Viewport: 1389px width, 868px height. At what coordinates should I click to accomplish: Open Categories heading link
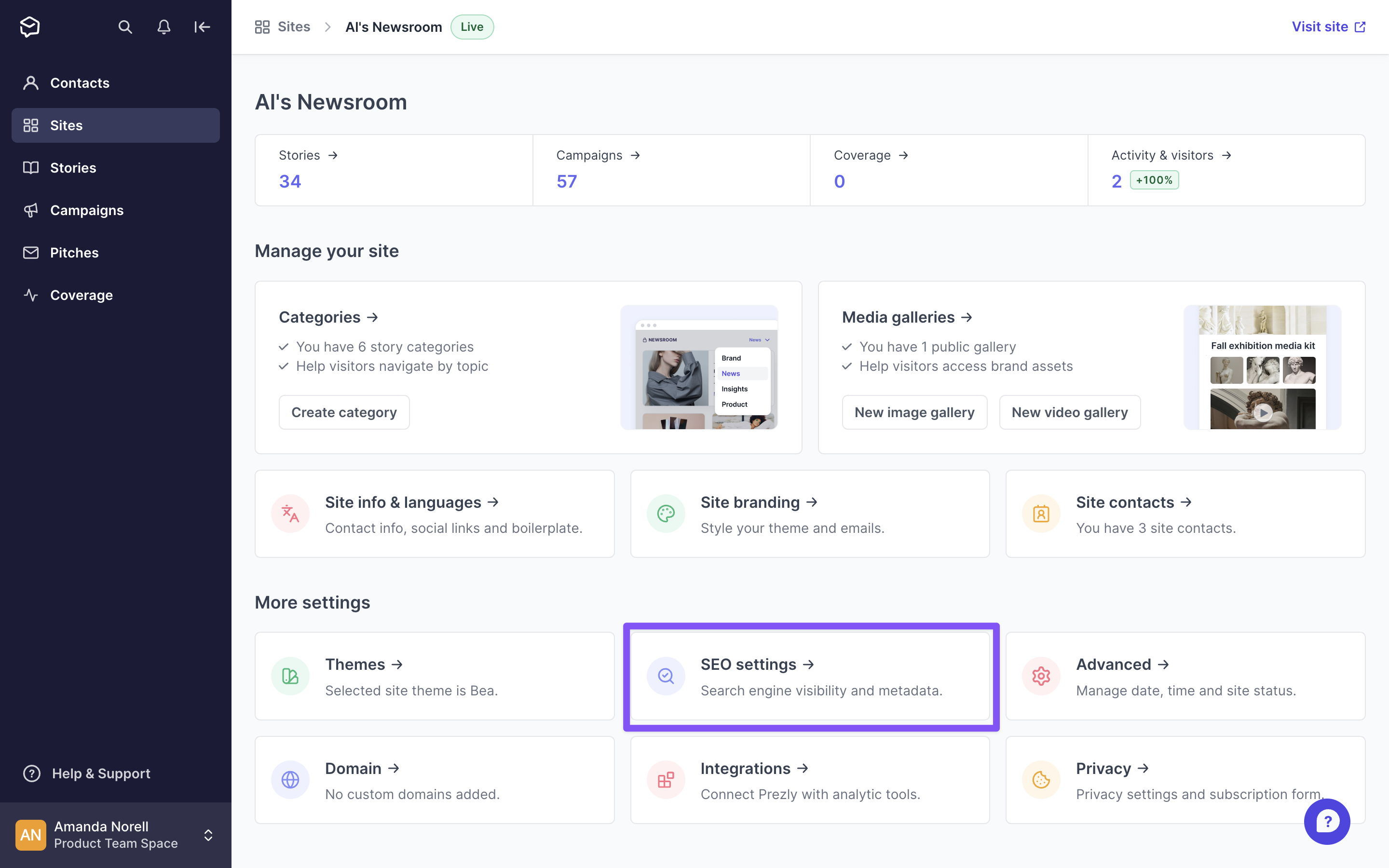328,317
